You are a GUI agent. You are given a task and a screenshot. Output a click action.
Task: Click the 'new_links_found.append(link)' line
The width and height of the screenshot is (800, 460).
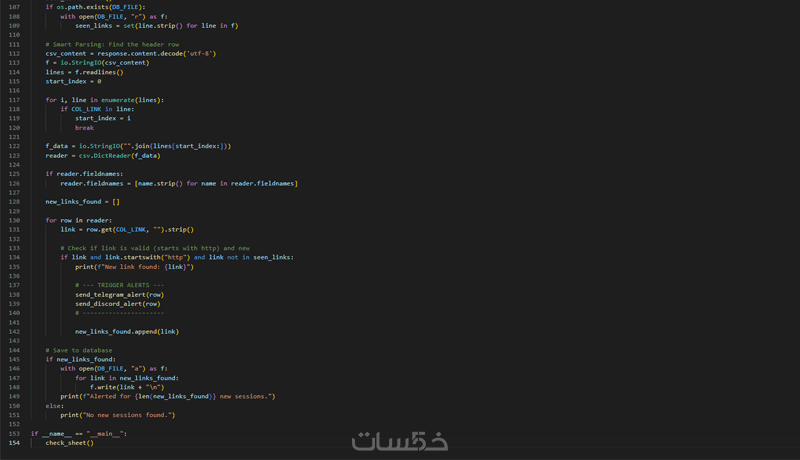point(127,331)
